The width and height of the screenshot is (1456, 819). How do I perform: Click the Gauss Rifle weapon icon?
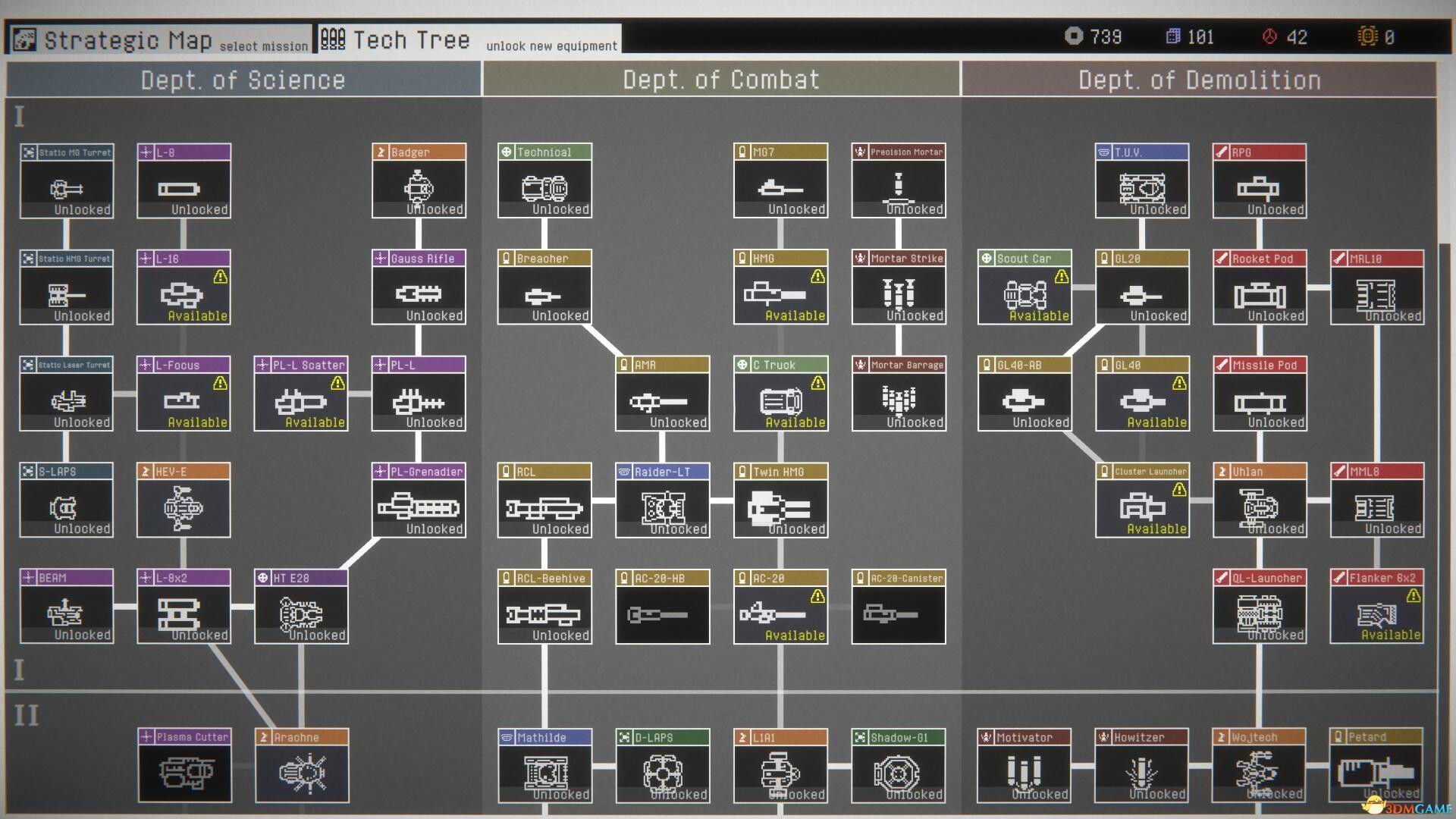[x=419, y=293]
